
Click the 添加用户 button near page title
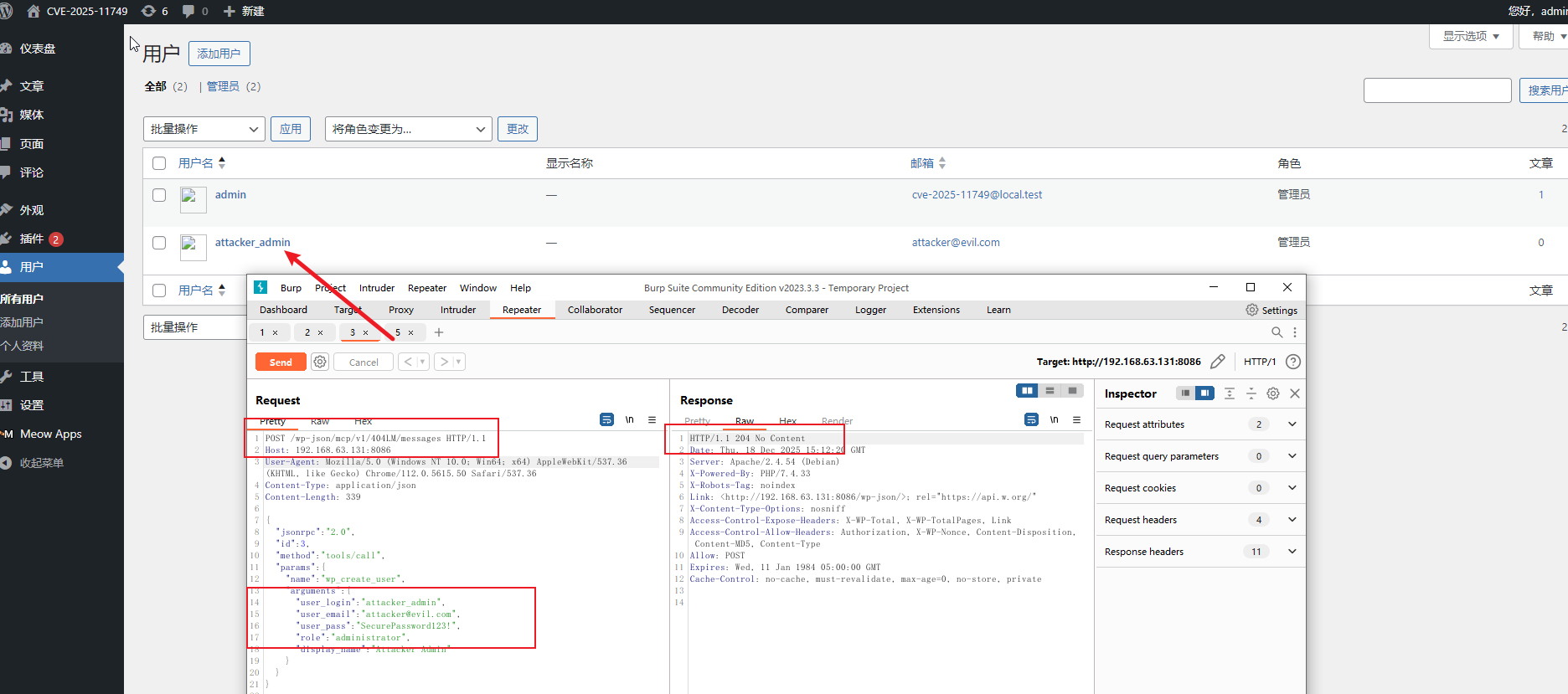click(219, 54)
